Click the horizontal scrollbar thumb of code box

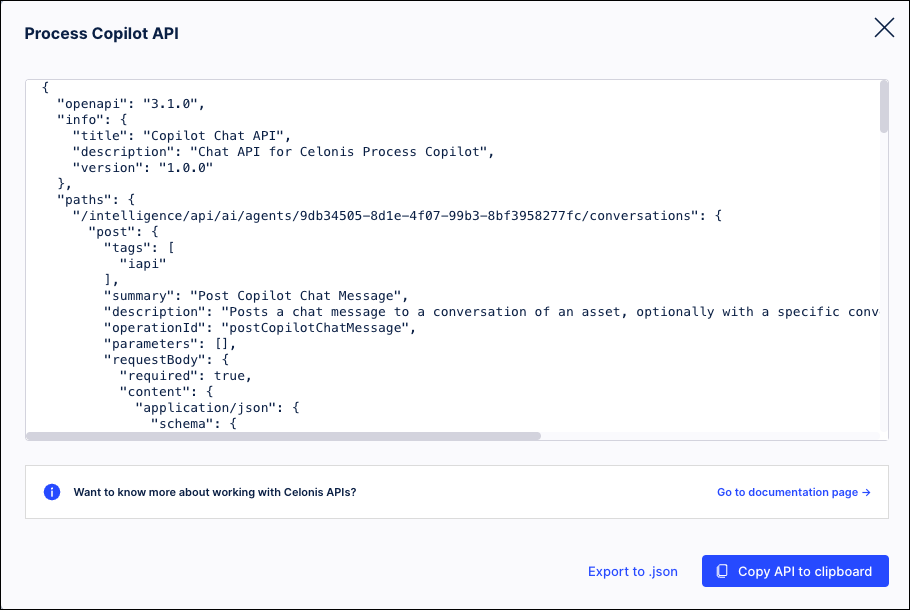[283, 436]
